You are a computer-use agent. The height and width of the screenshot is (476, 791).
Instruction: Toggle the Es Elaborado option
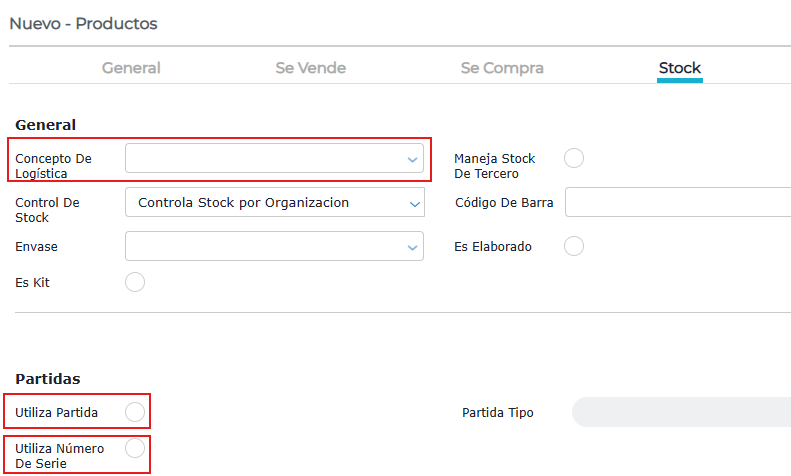click(574, 246)
